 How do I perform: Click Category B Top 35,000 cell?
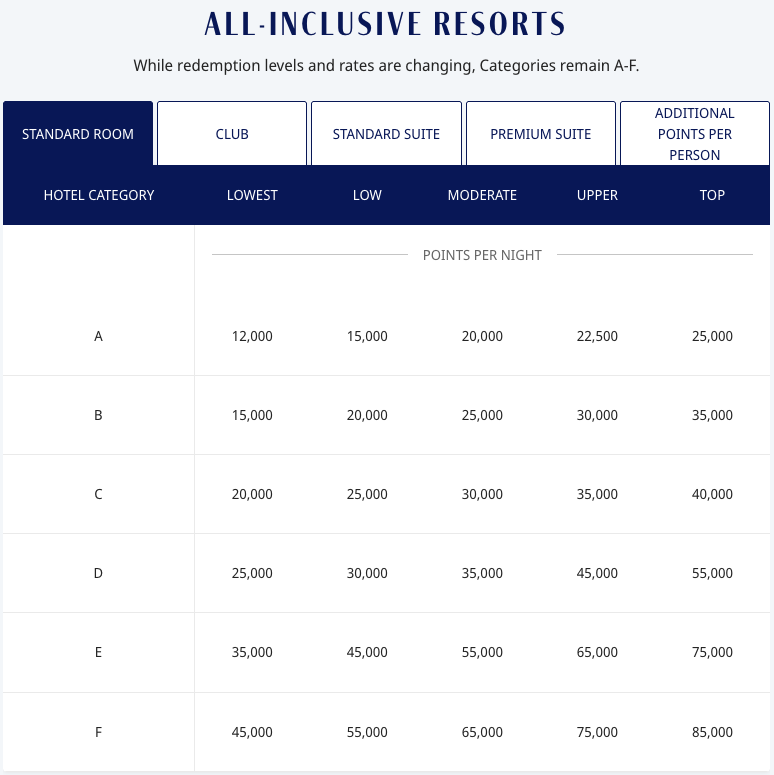tap(712, 415)
